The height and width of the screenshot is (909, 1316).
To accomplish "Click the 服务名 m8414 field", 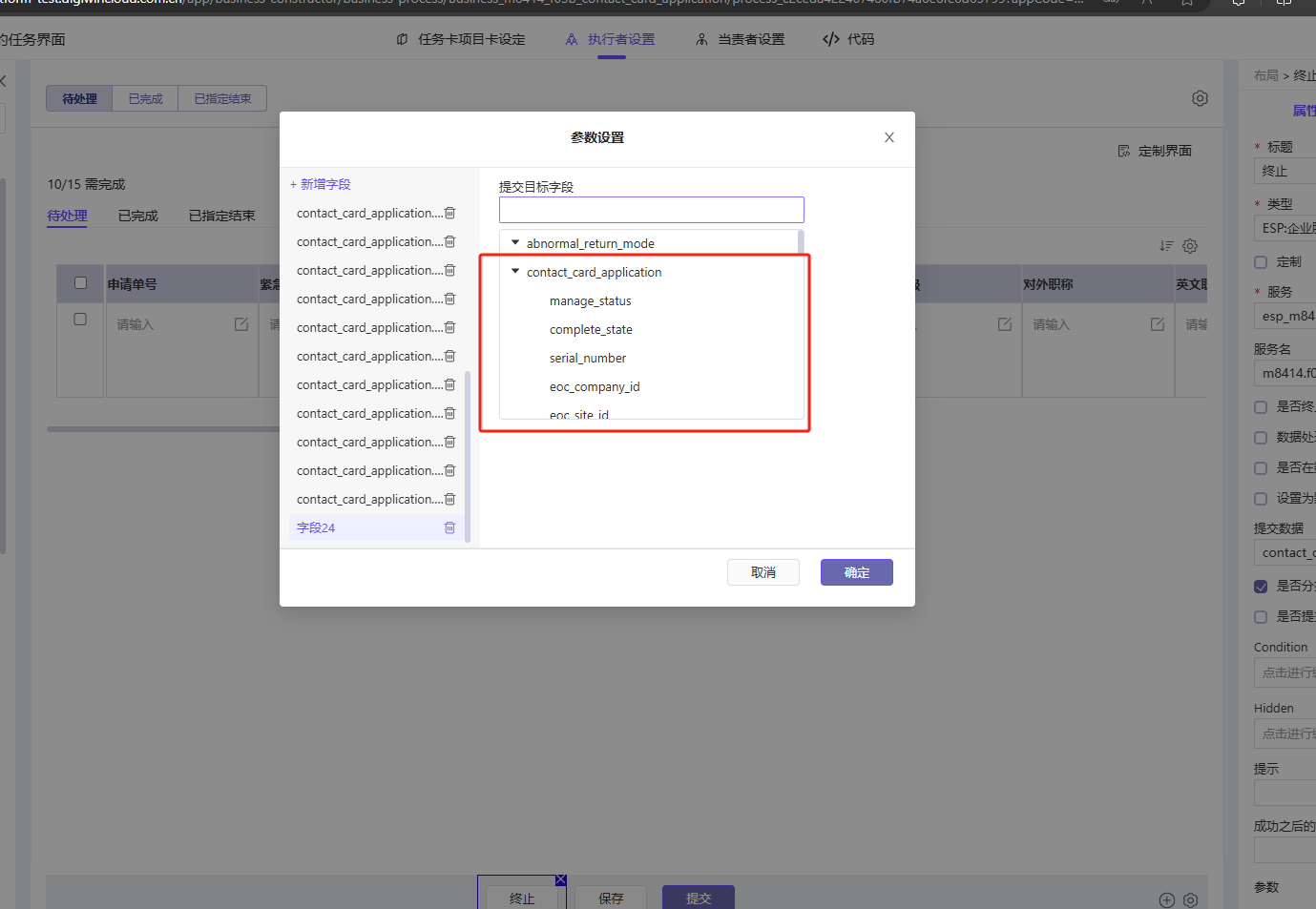I will click(1285, 373).
